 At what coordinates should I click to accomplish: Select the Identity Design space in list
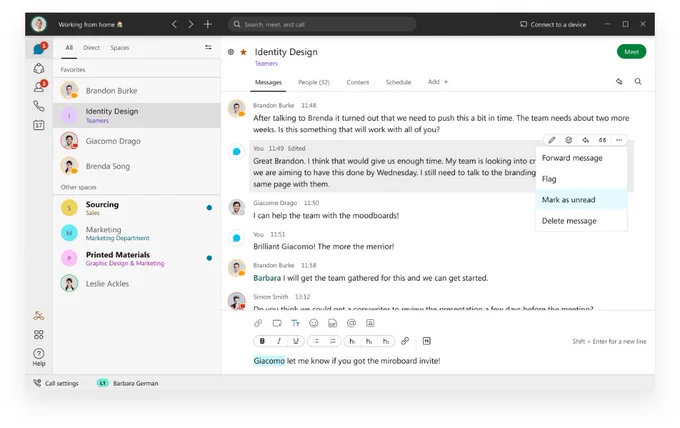pos(137,115)
